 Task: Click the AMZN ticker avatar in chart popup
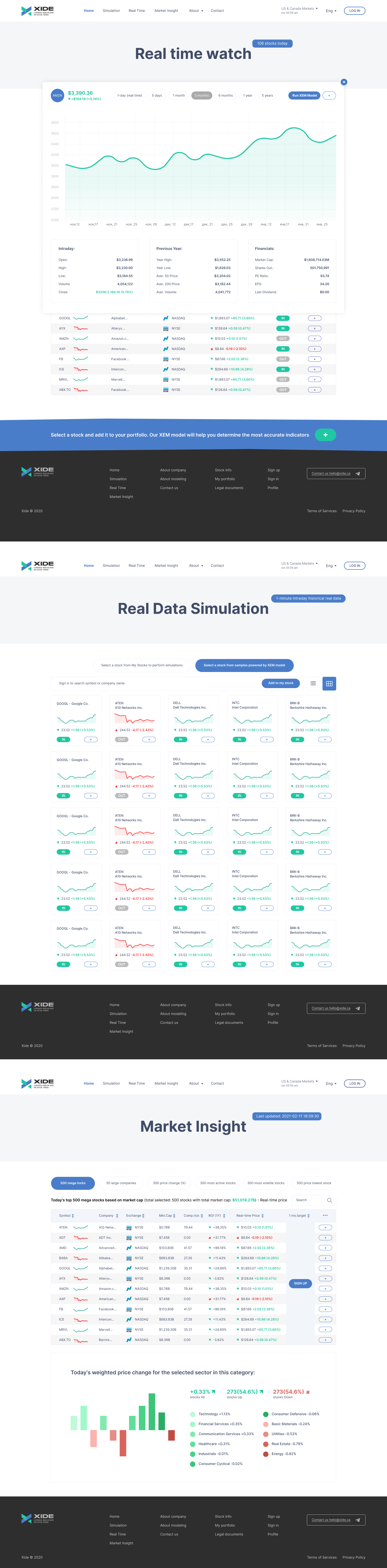[57, 95]
